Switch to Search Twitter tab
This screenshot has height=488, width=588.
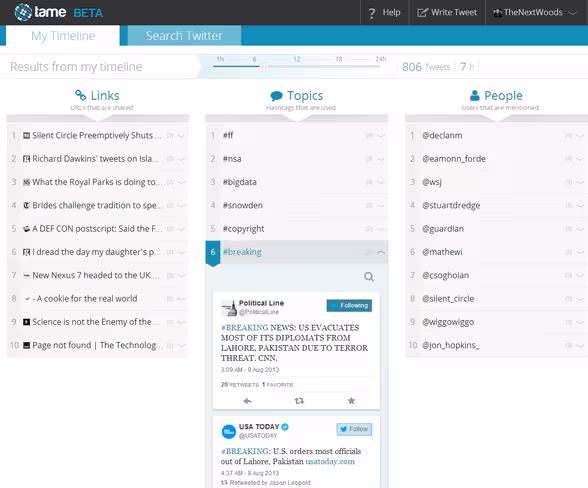(184, 36)
